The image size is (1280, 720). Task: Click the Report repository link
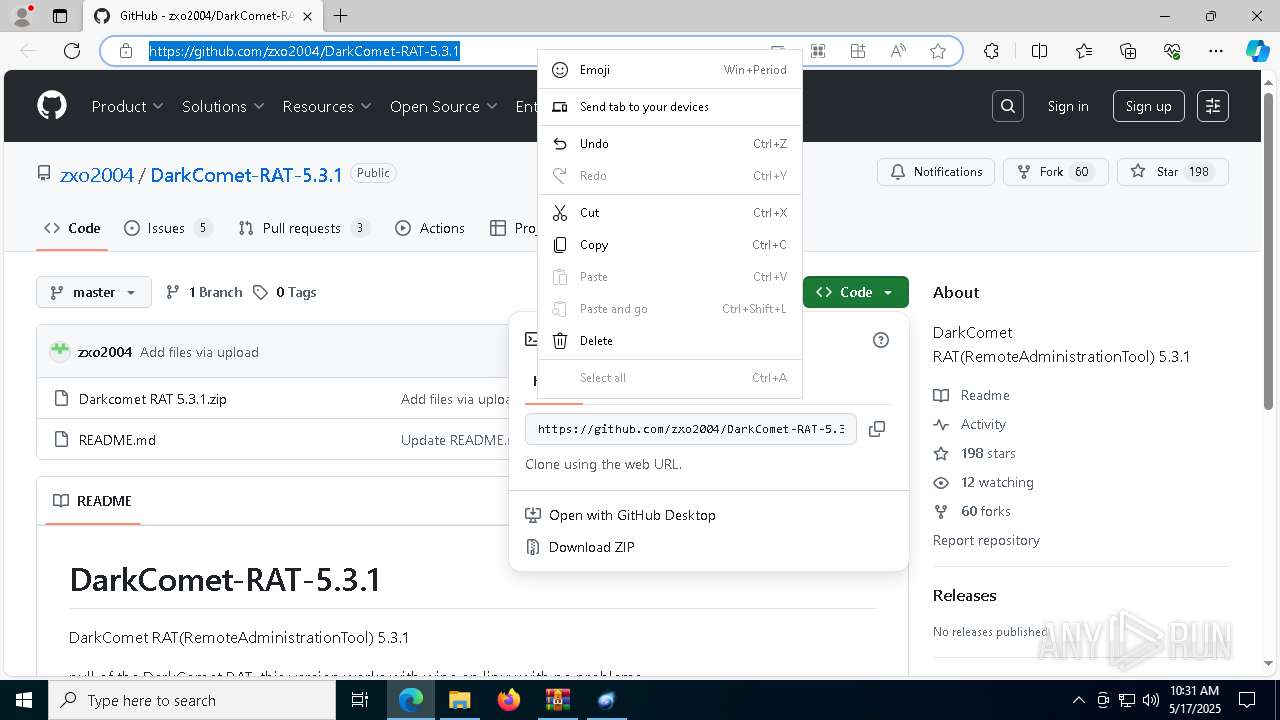986,540
